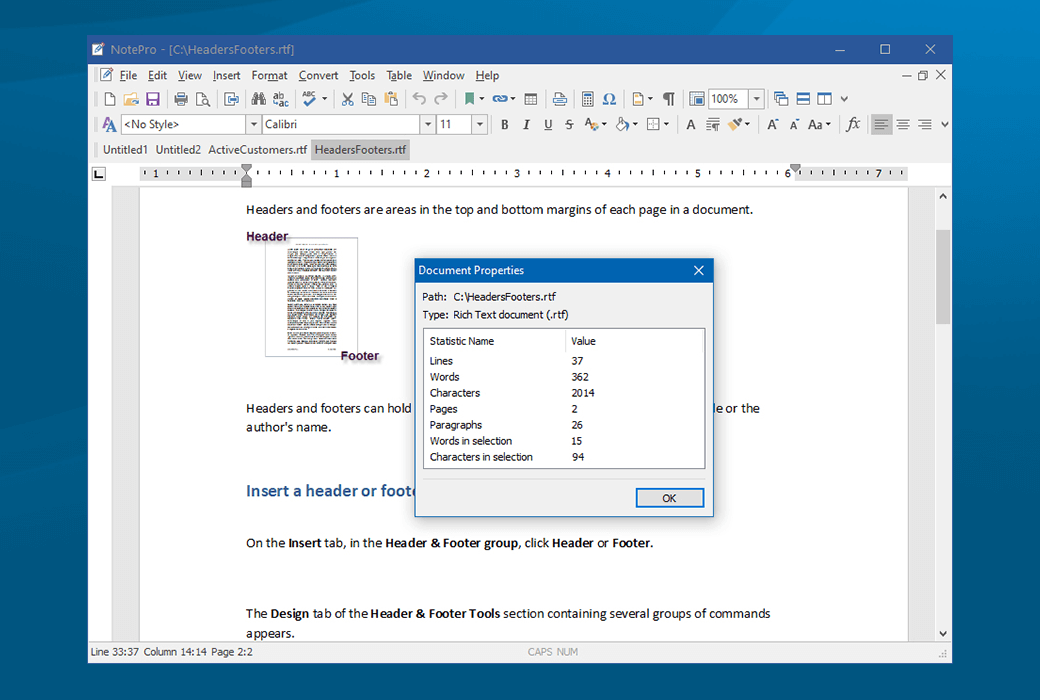
Task: Insert a table with the grid icon
Action: (531, 100)
